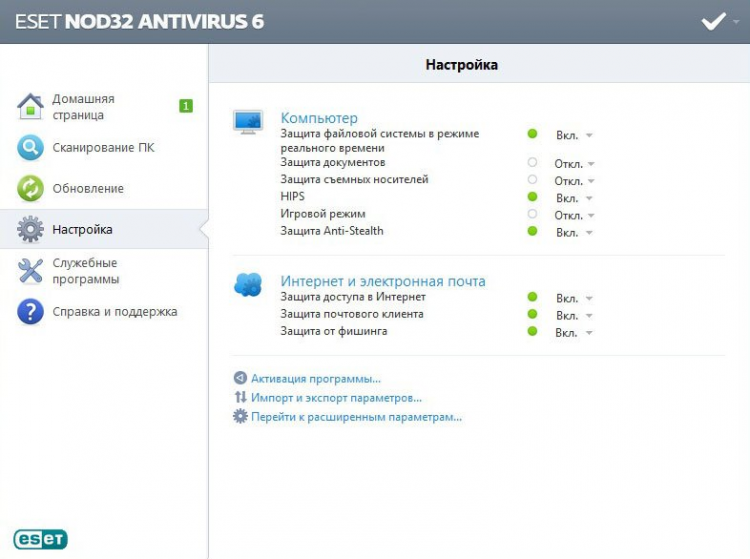Click the Защита съемных носителей label

(x=354, y=179)
